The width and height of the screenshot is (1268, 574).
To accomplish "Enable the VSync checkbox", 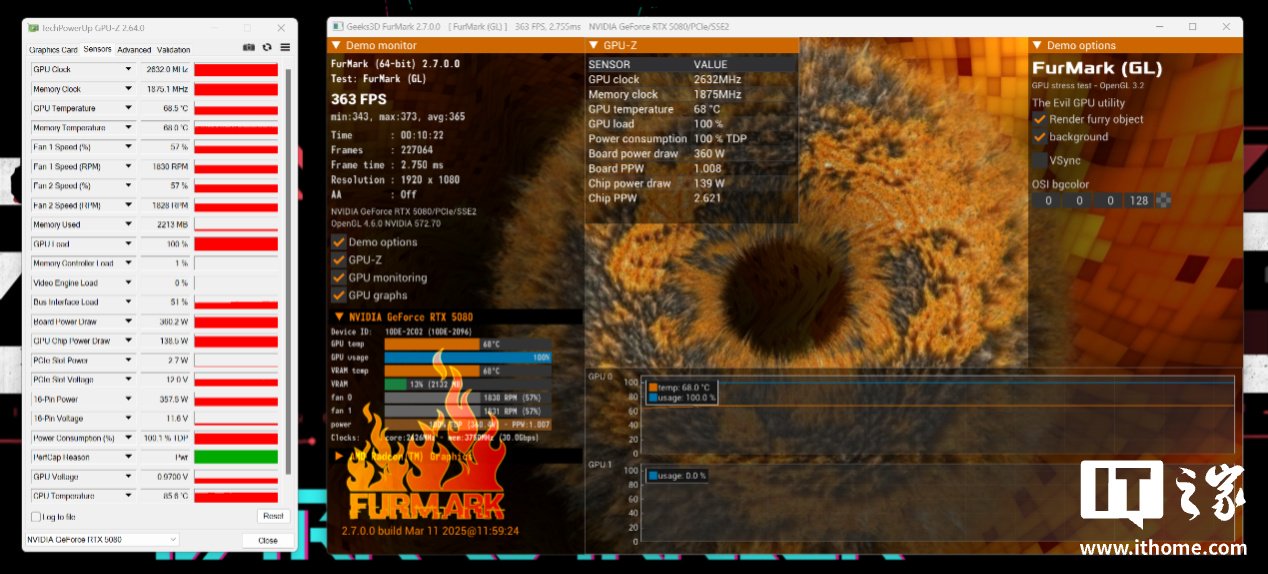I will click(x=1040, y=160).
